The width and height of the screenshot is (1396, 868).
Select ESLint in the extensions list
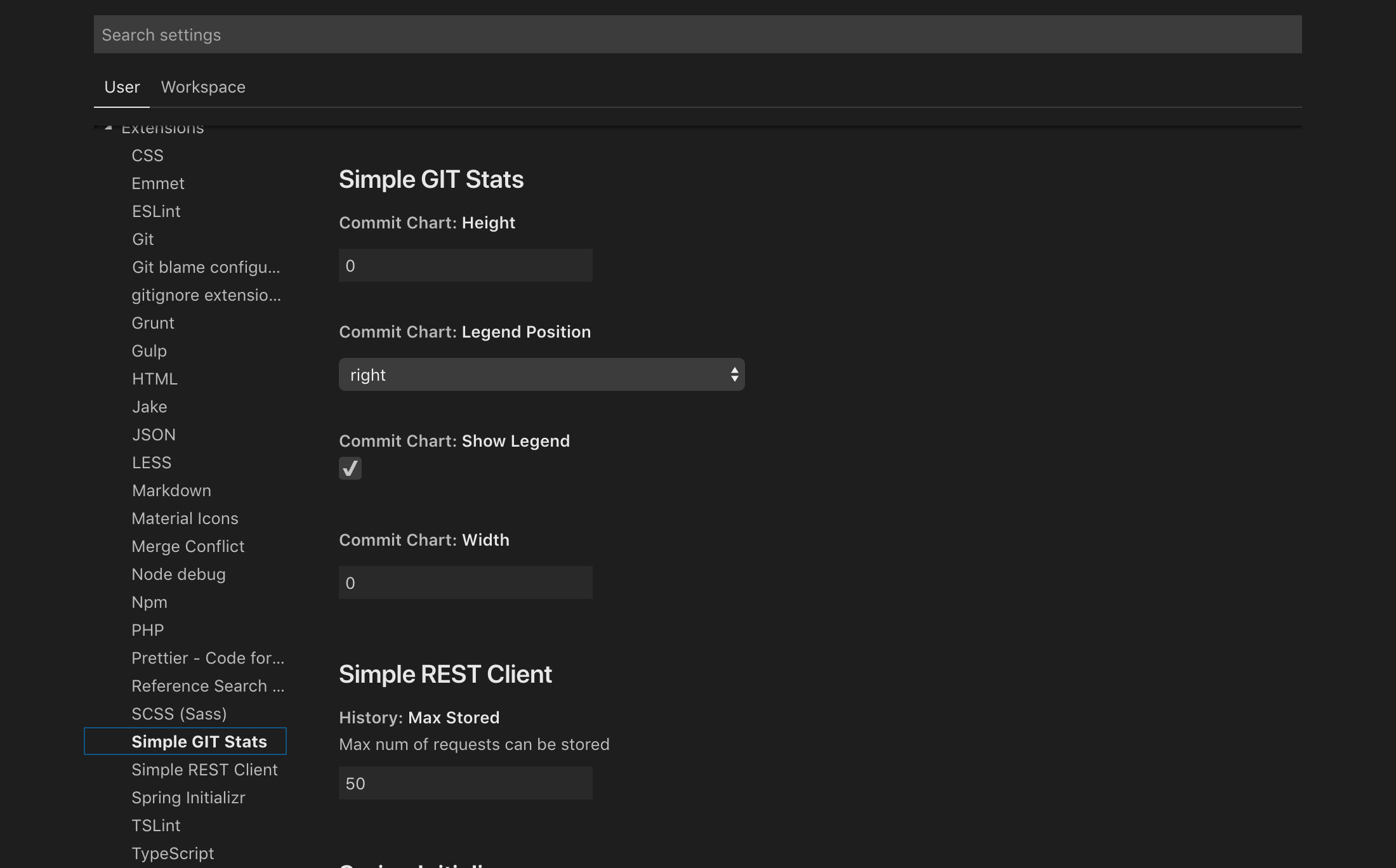coord(156,211)
